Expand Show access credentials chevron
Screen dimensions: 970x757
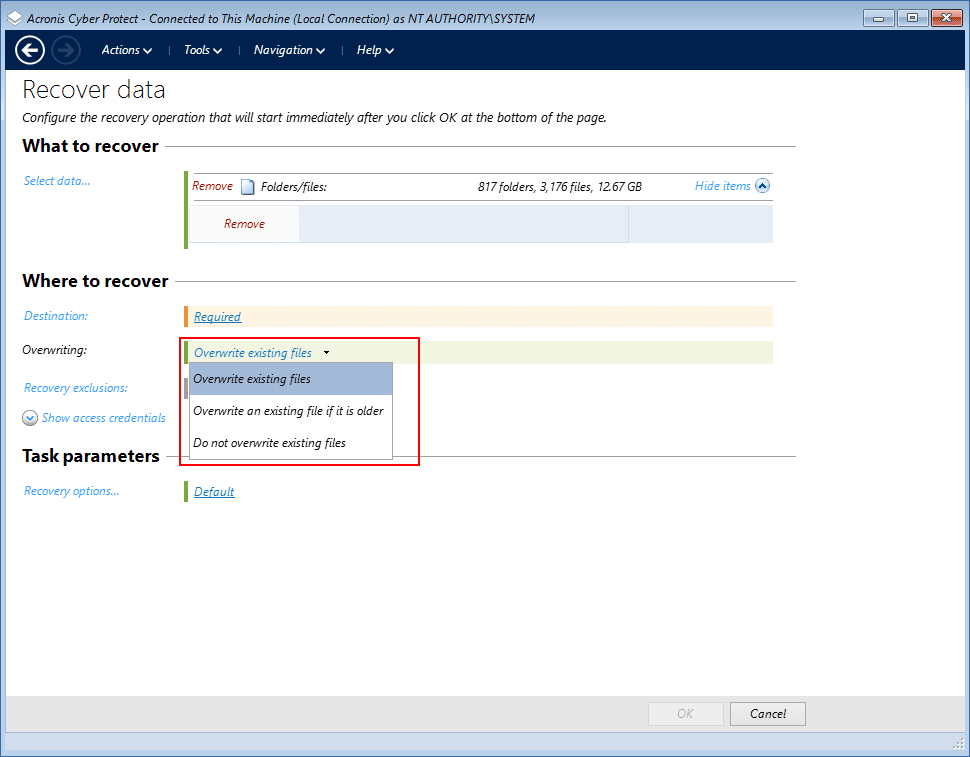click(30, 418)
